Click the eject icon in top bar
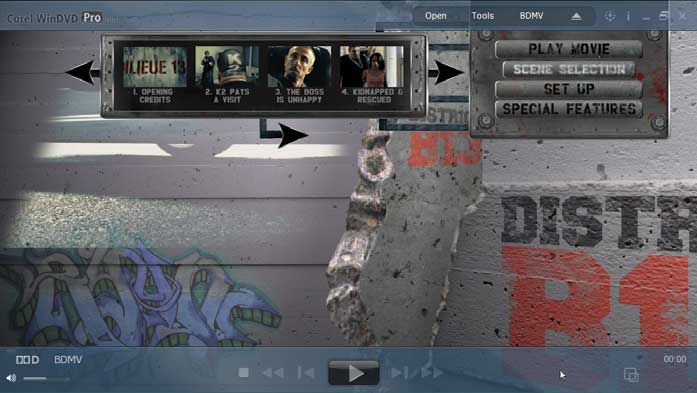 pyautogui.click(x=576, y=16)
